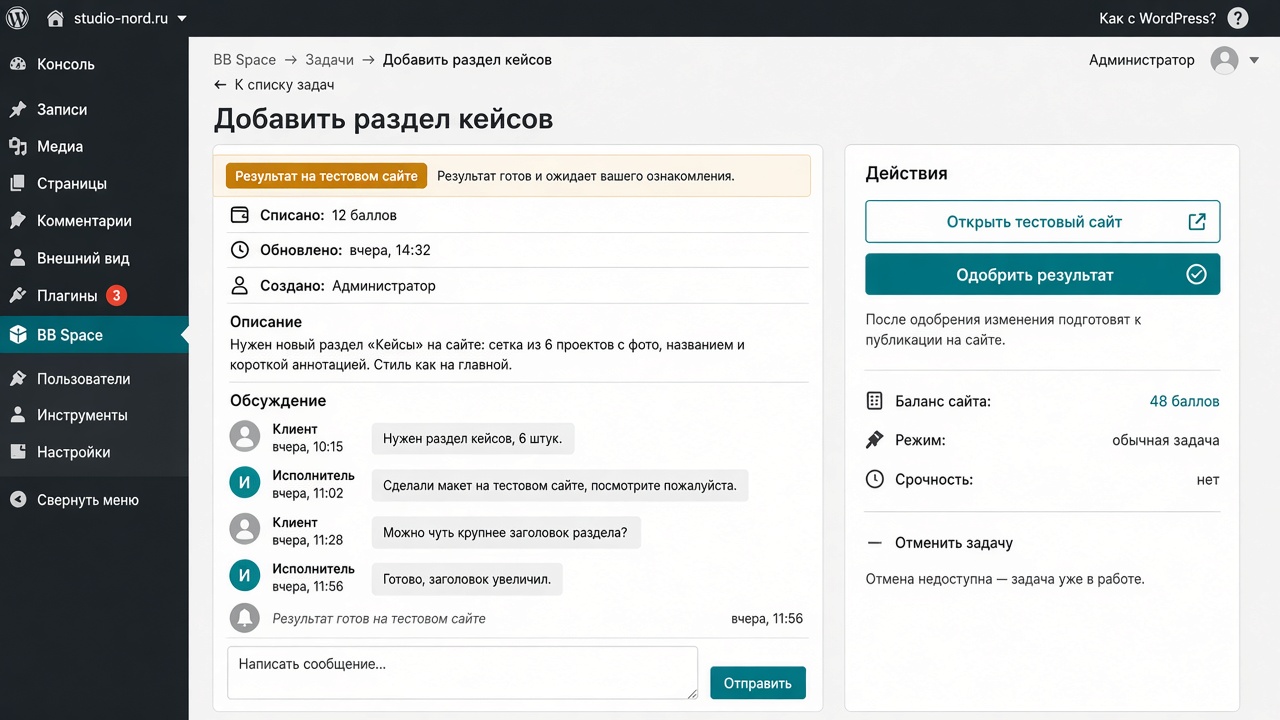Click the Плагины plug icon
The height and width of the screenshot is (720, 1280).
click(x=18, y=295)
